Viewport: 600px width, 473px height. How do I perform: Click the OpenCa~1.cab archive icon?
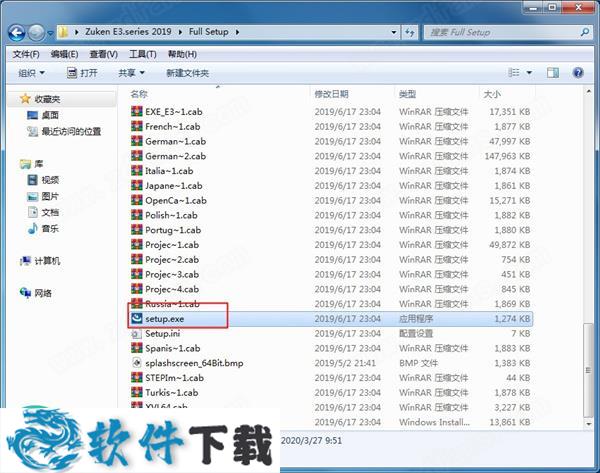point(137,200)
